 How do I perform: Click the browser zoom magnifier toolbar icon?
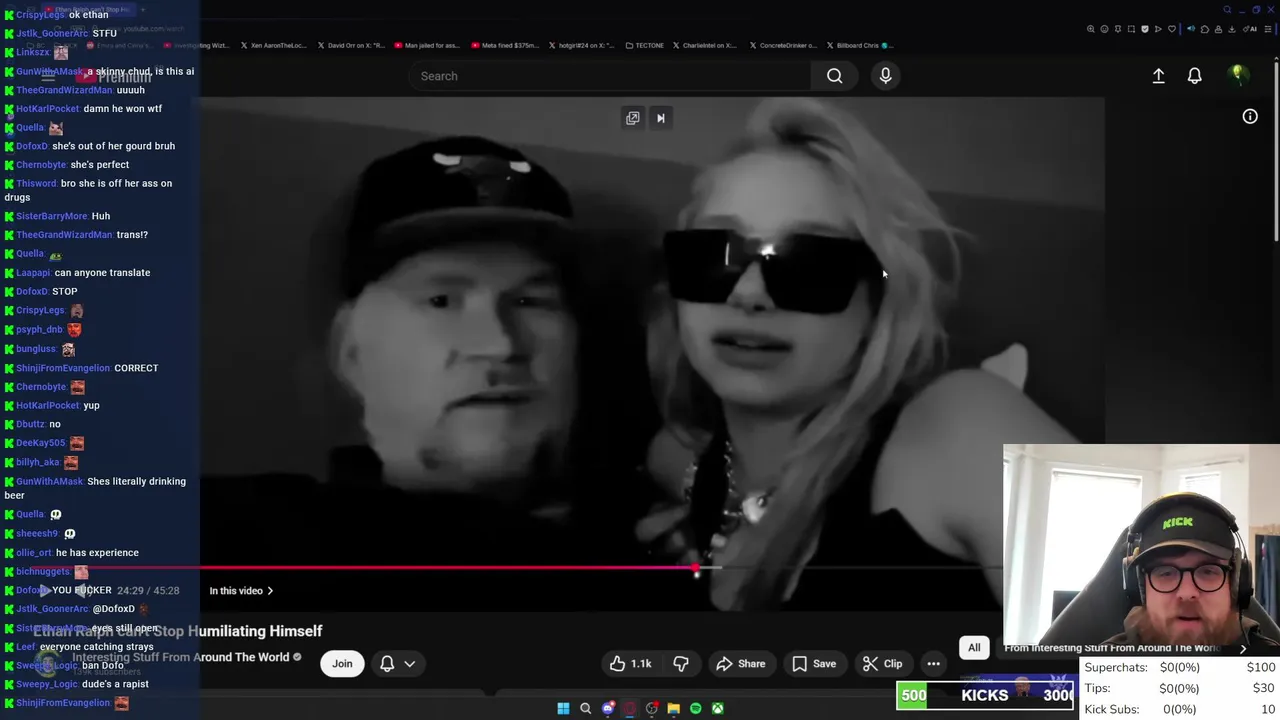pyautogui.click(x=1090, y=29)
